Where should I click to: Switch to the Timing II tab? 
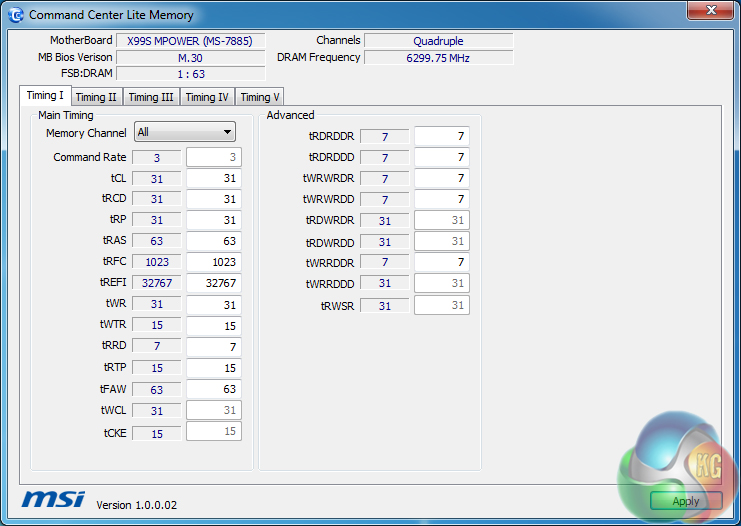point(96,97)
